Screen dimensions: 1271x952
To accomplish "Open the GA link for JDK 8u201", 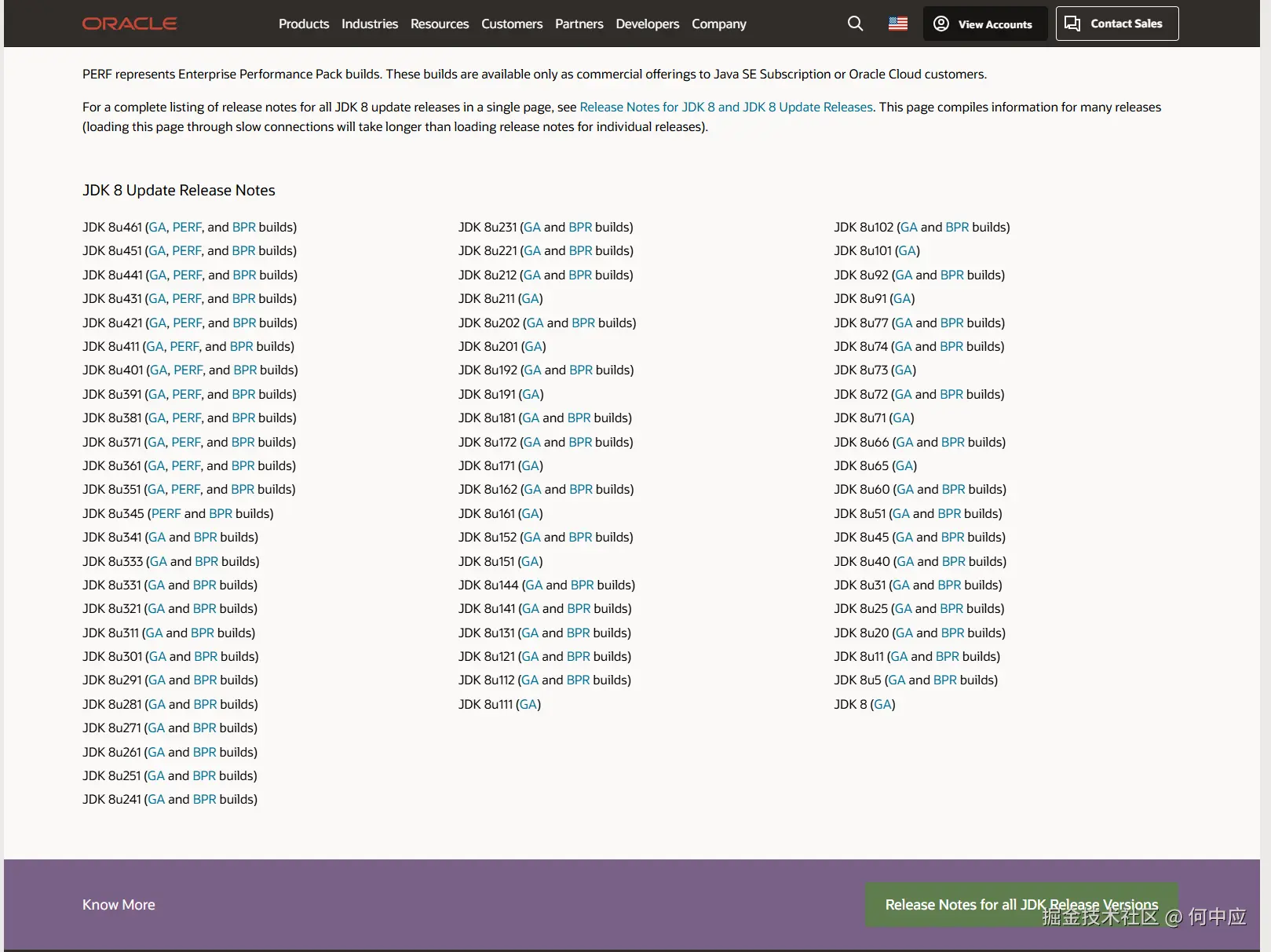I will (x=534, y=346).
